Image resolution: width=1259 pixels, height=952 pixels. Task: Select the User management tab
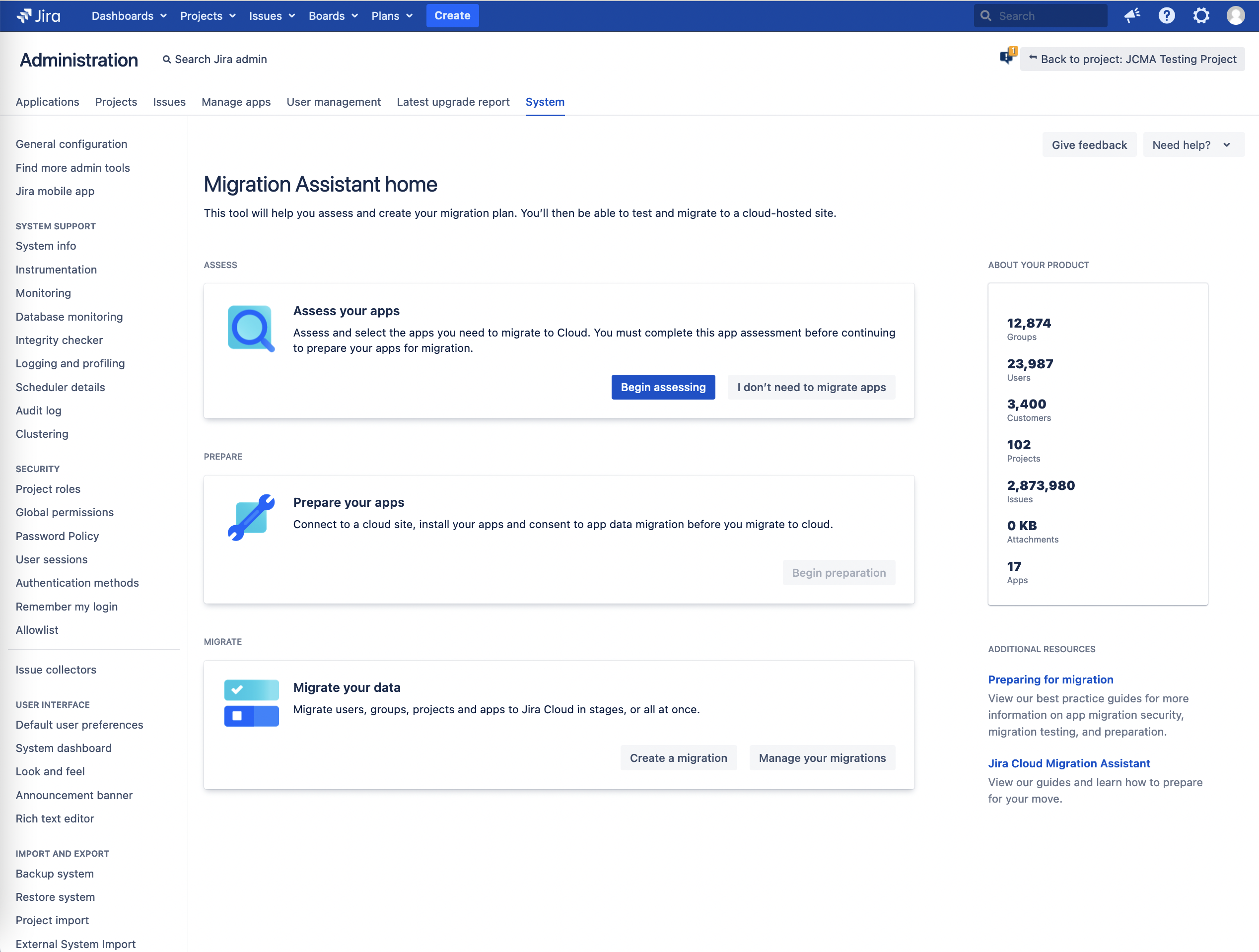pos(334,101)
